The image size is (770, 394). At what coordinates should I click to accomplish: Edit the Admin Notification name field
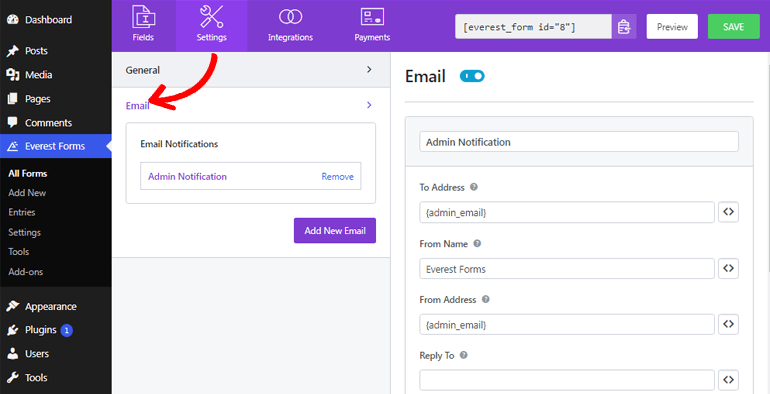tap(579, 142)
